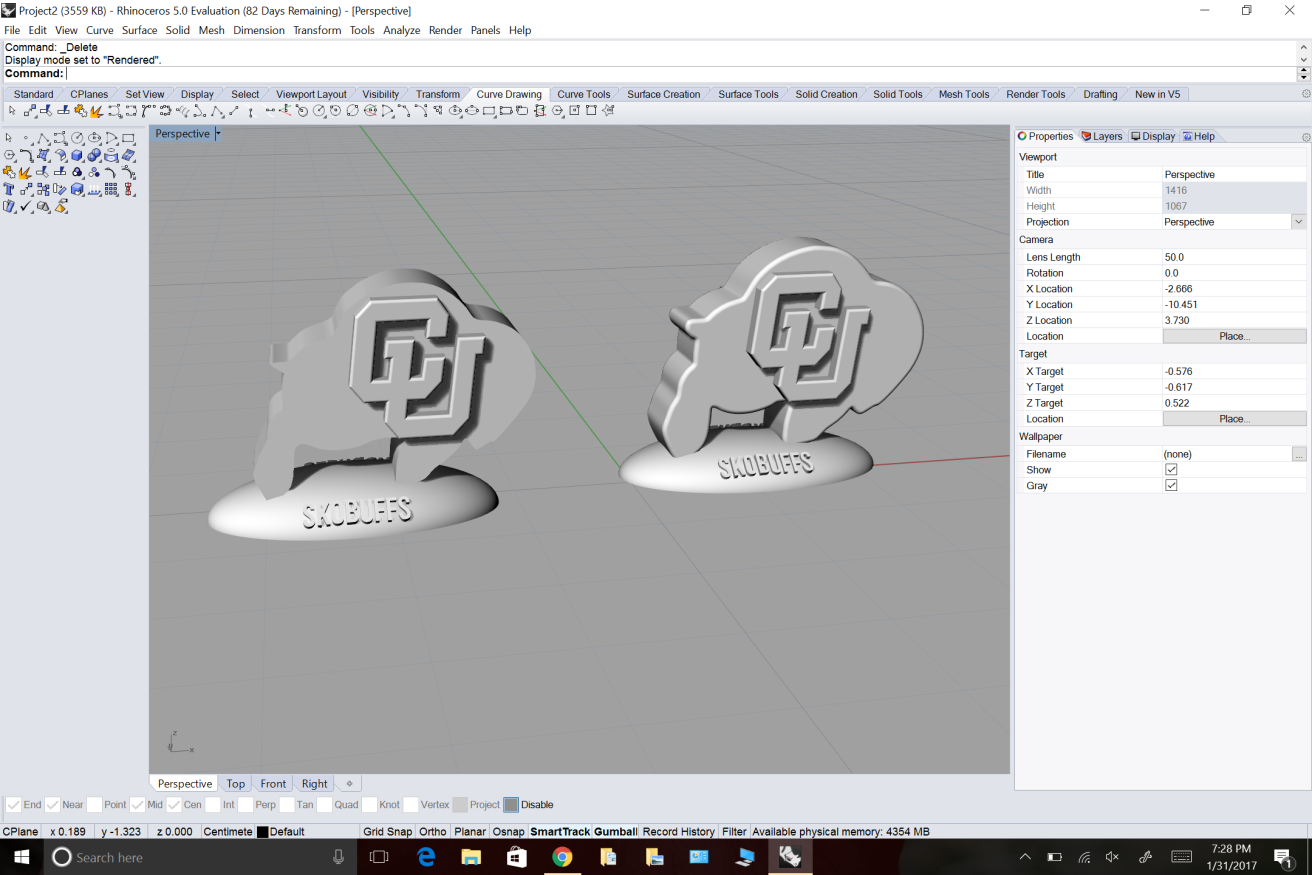This screenshot has width=1312, height=875.
Task: Add new viewport tab button
Action: (x=348, y=784)
